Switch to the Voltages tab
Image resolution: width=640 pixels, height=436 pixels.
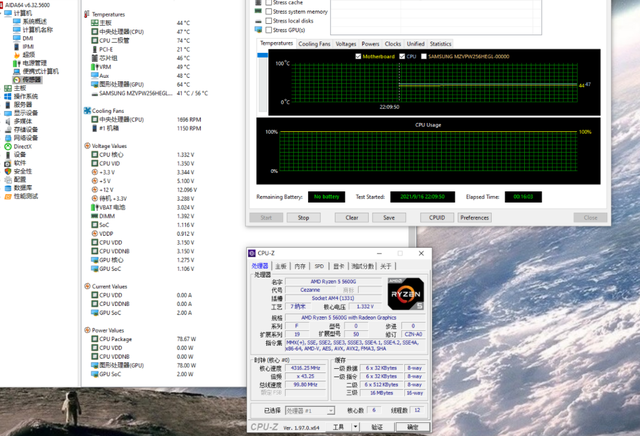pos(346,44)
